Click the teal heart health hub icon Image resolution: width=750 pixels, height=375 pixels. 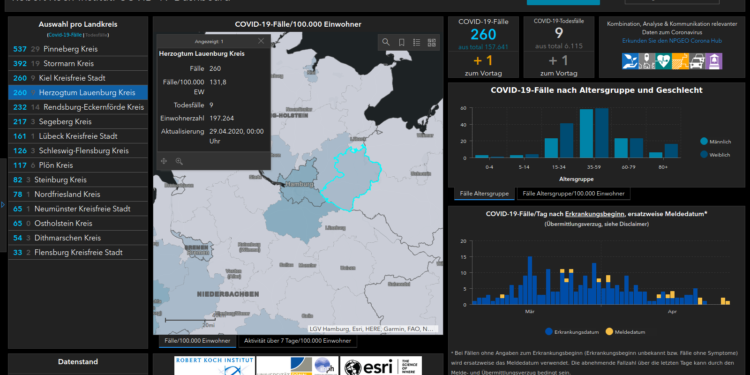tap(663, 61)
